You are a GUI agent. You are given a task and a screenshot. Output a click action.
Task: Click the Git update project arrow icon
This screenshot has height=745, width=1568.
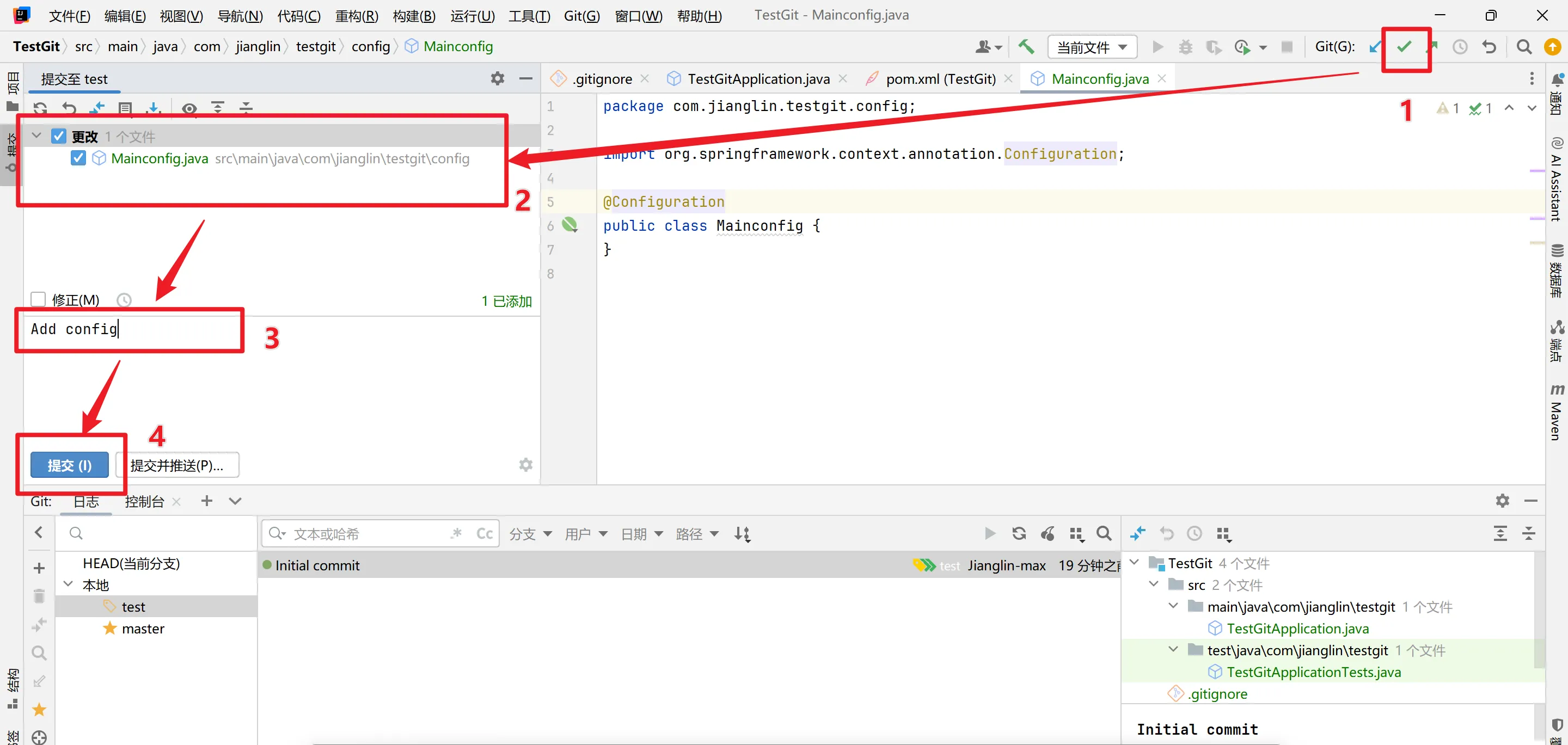pyautogui.click(x=1374, y=47)
